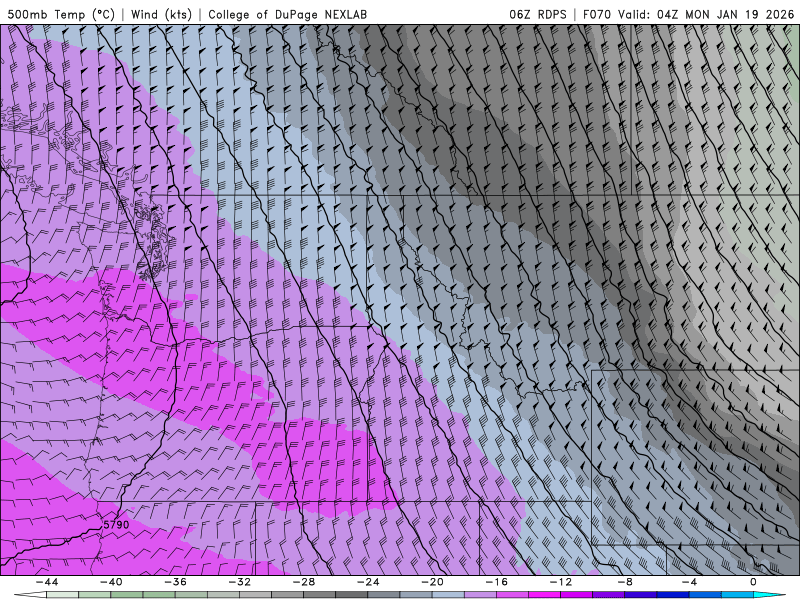Click the -40 color bar label

111,582
